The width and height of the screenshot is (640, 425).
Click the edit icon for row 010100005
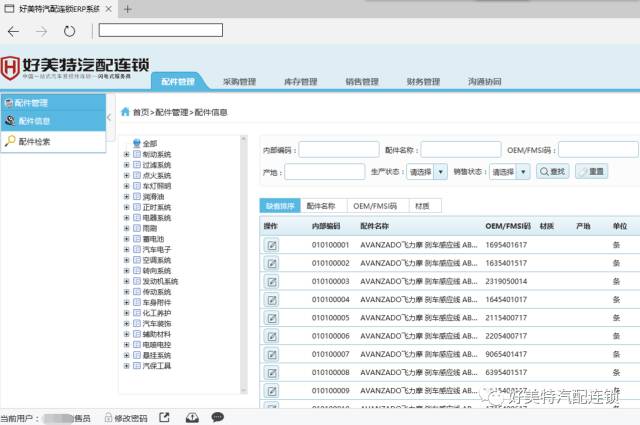pyautogui.click(x=271, y=317)
